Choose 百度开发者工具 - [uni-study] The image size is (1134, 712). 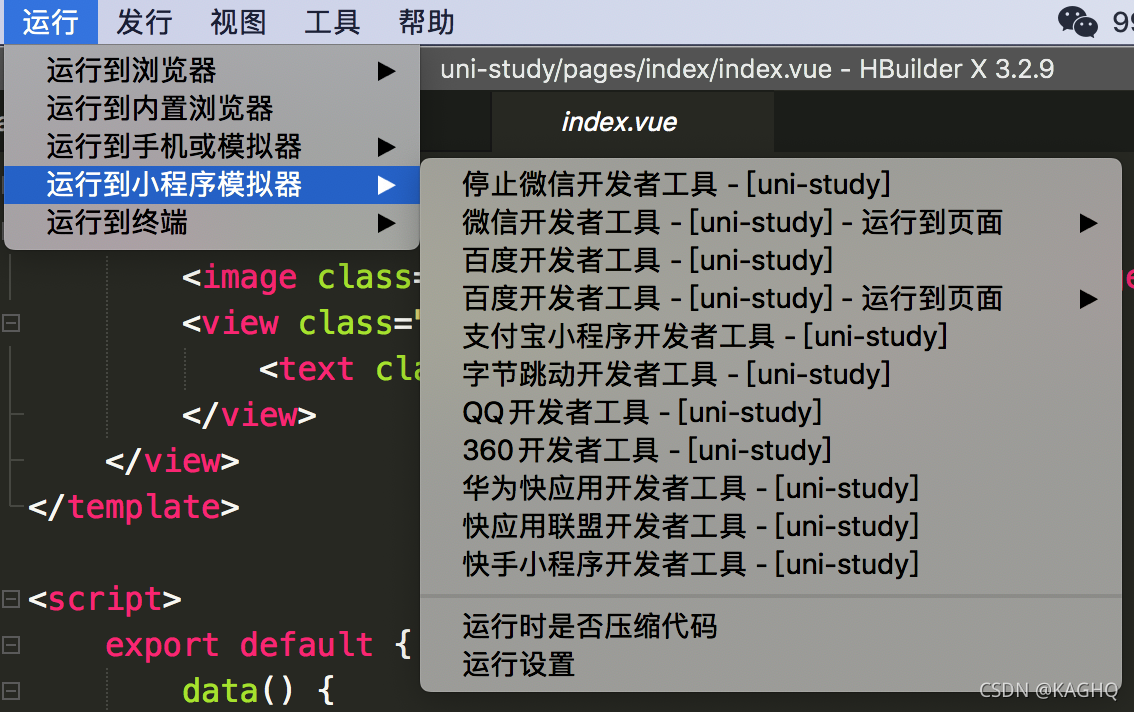click(771, 260)
